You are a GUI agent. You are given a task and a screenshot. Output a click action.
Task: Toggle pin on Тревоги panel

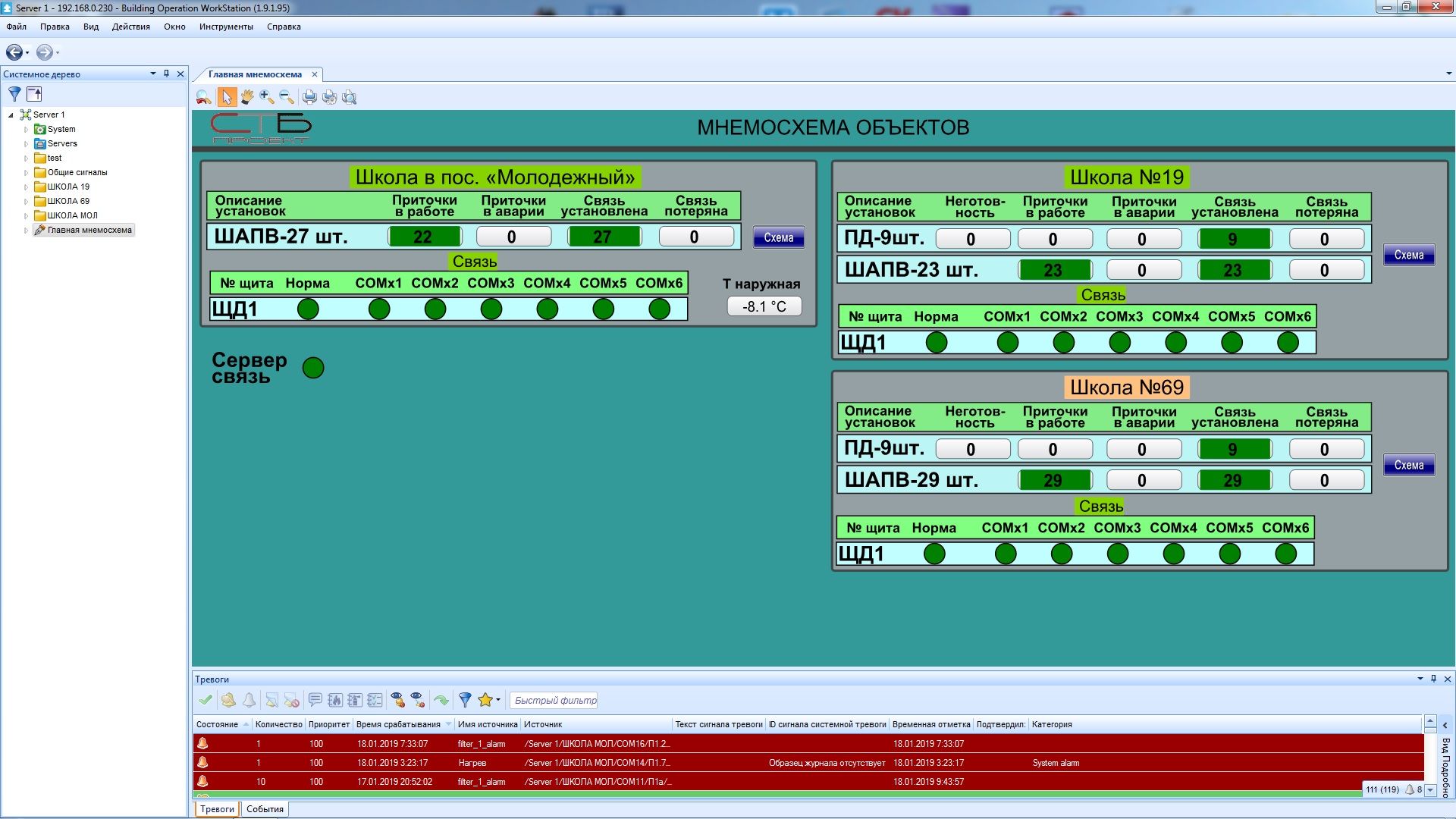point(1433,679)
